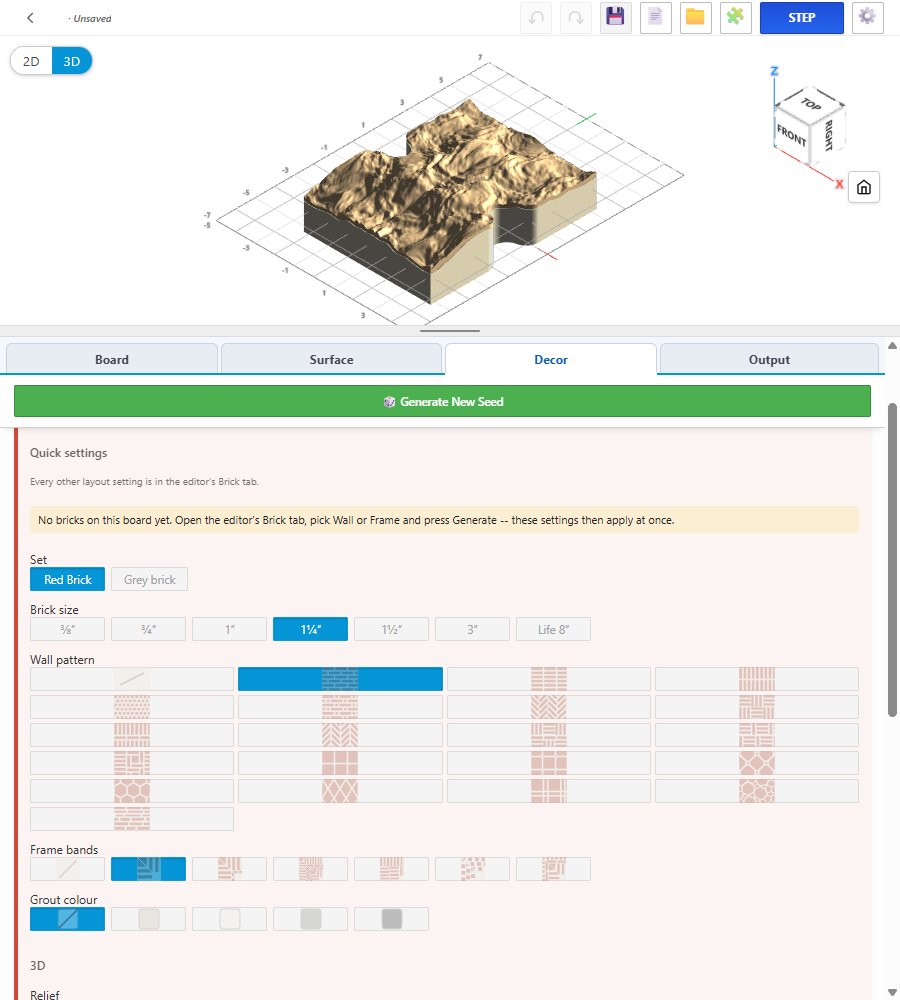The image size is (900, 1000).
Task: Select the 'none' slash frame bands option
Action: click(x=68, y=869)
